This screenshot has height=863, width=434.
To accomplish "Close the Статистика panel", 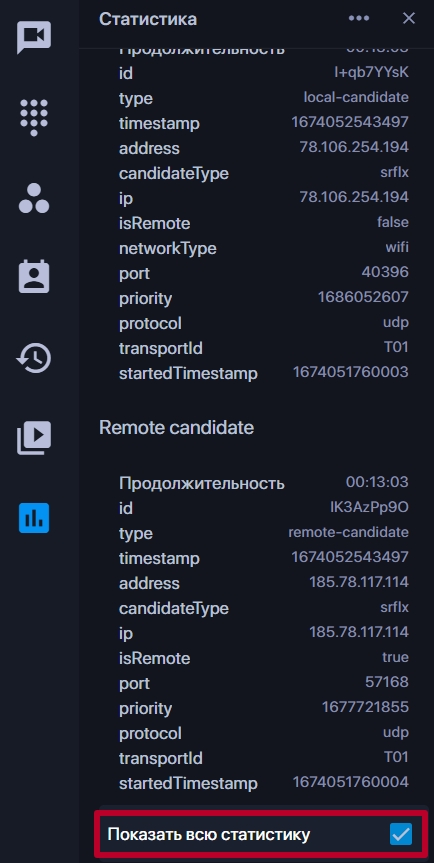I will click(x=409, y=18).
